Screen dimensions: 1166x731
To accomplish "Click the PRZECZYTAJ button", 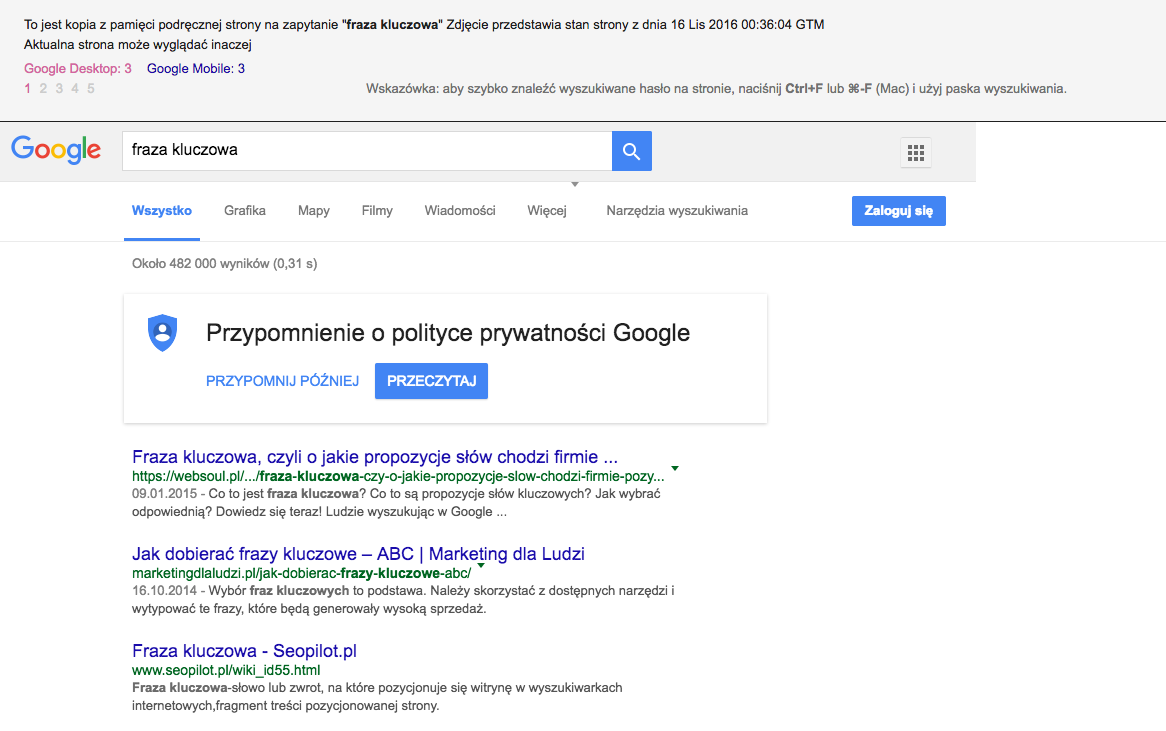I will pos(431,381).
